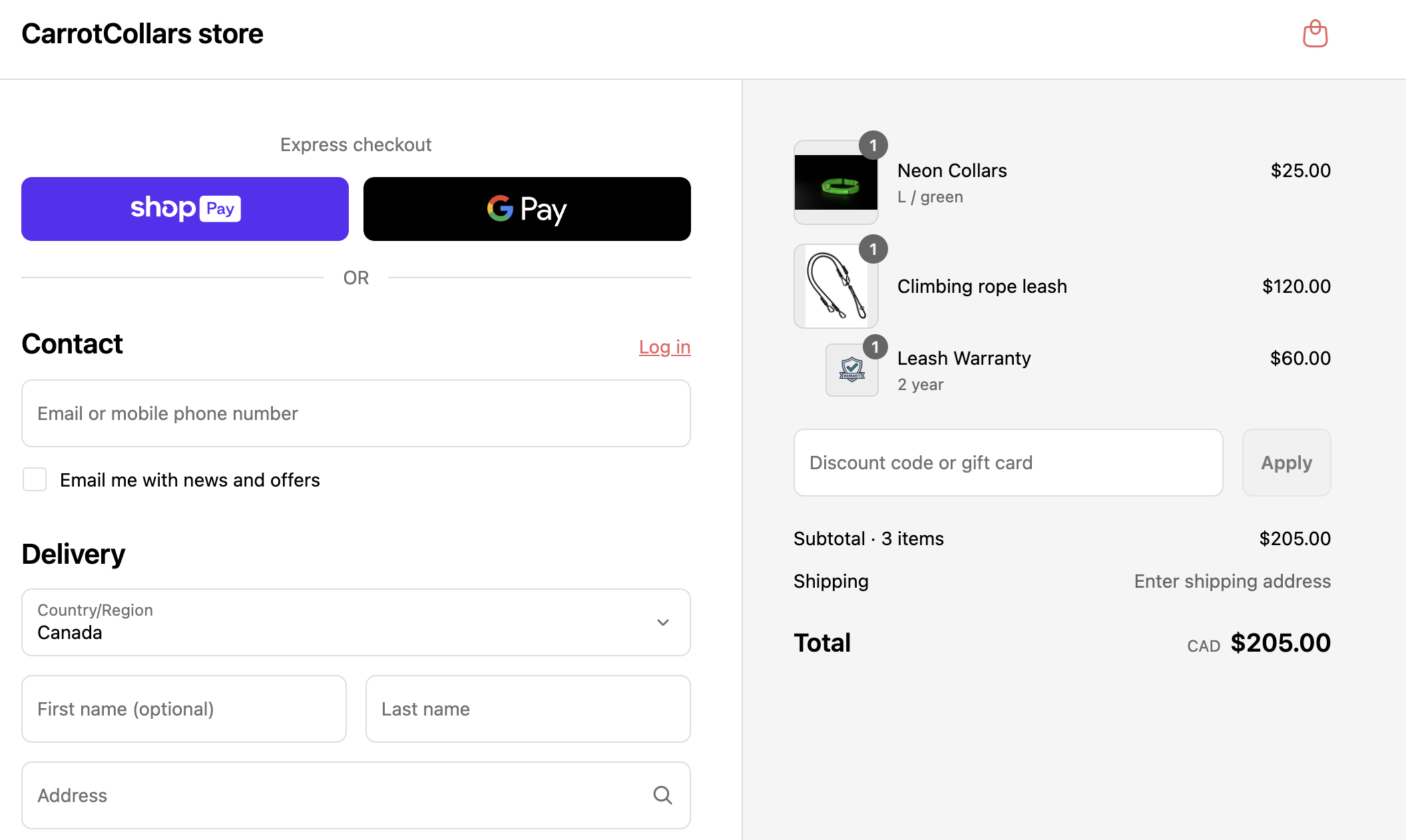Focus the Email or mobile phone field
1406x840 pixels.
pos(355,413)
